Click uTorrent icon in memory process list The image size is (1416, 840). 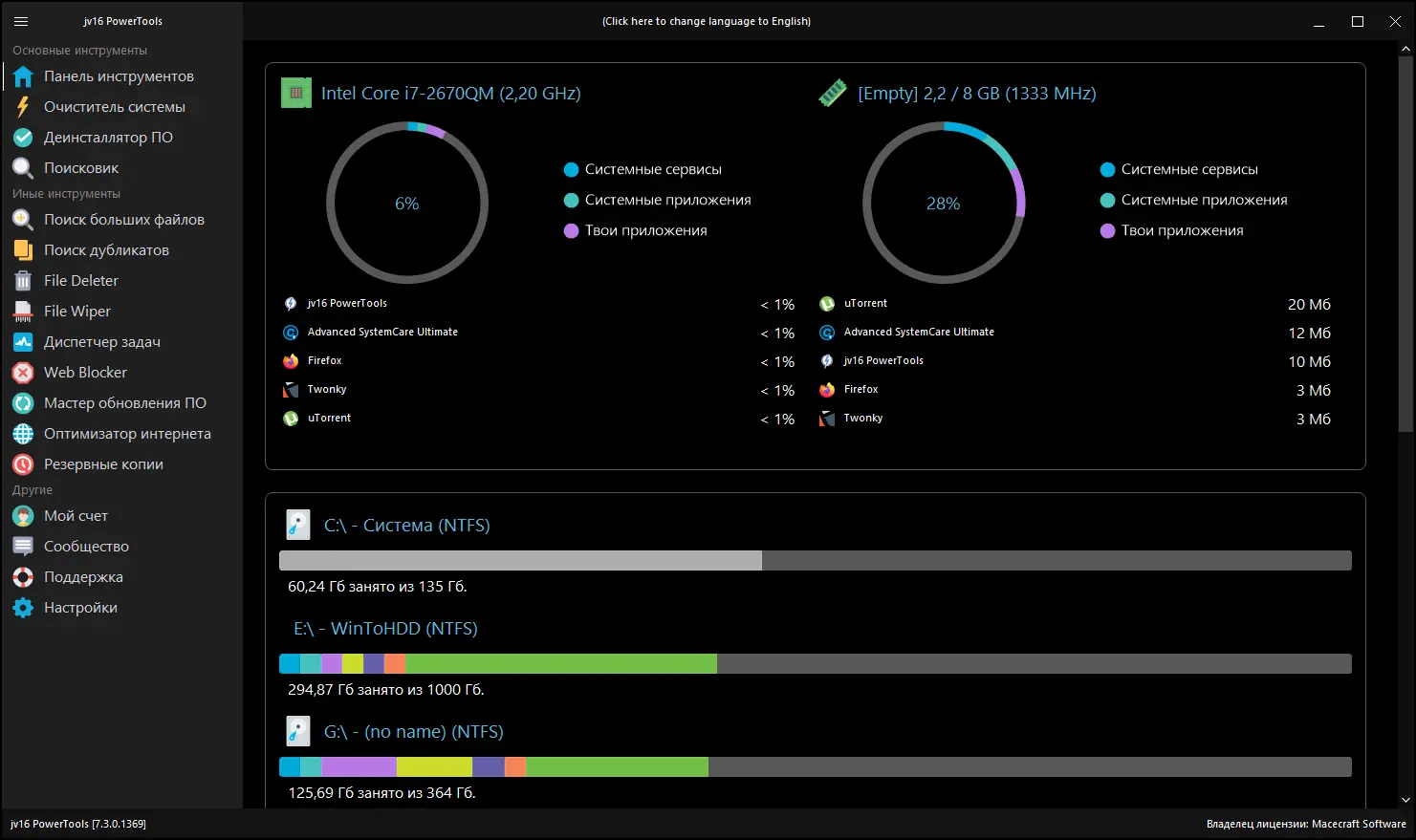click(827, 304)
